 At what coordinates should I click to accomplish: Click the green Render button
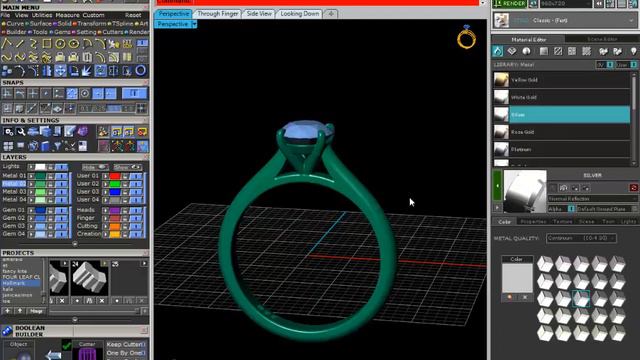[510, 4]
